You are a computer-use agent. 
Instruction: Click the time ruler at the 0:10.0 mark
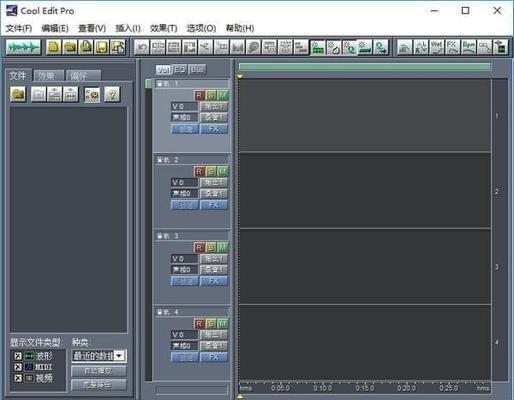click(322, 388)
